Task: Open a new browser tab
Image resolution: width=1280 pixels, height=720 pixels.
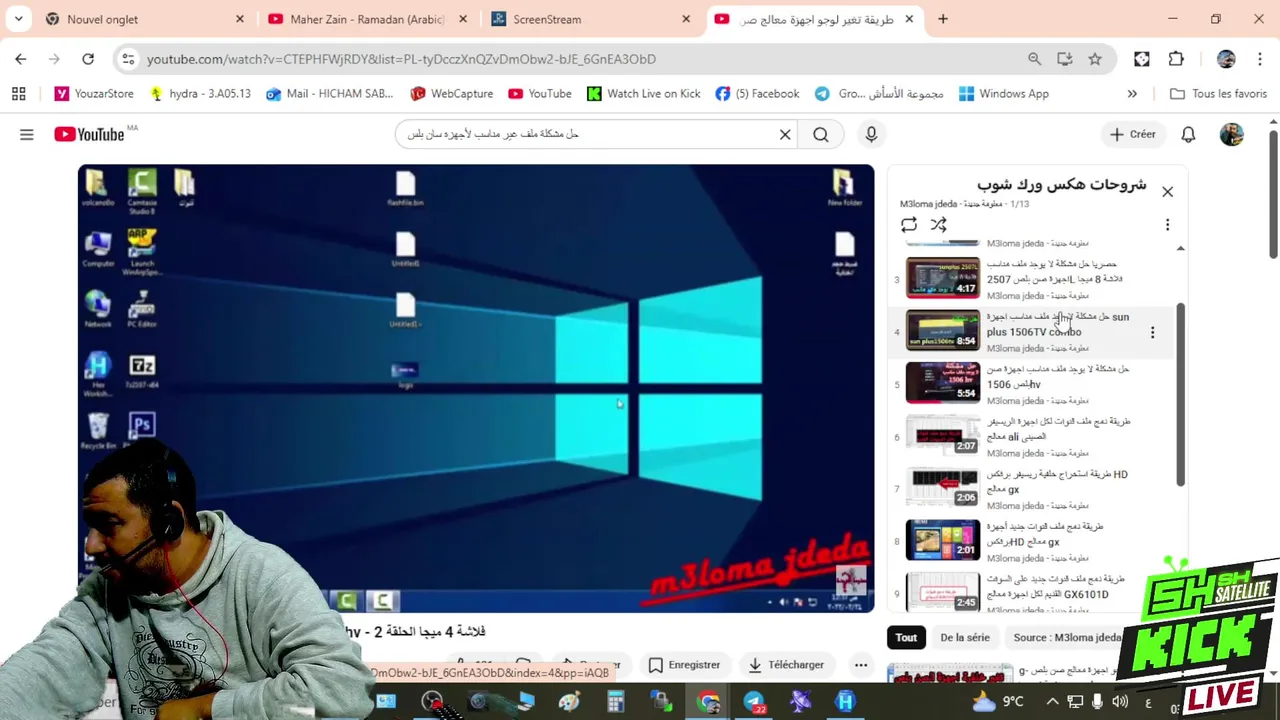Action: pos(943,19)
